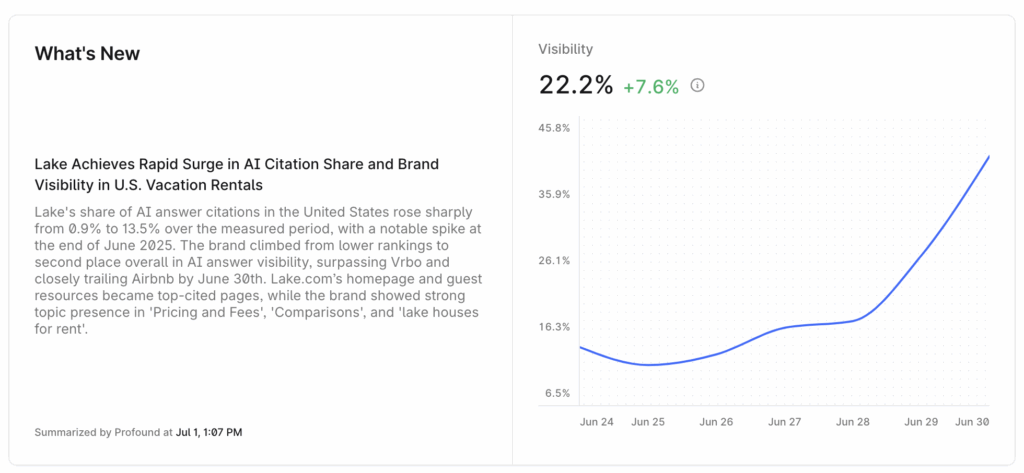The image size is (1024, 473).
Task: Click the info icon beside +7.6%
Action: [x=698, y=86]
